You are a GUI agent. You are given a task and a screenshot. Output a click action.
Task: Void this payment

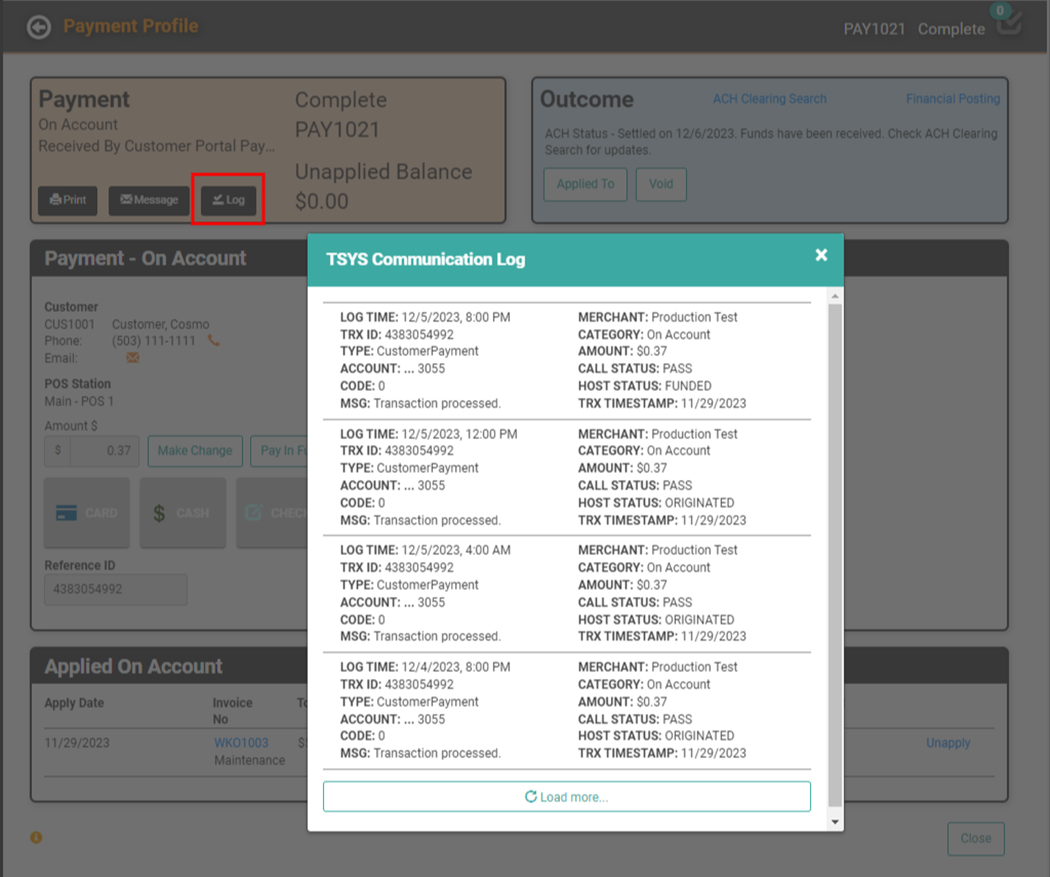click(x=661, y=184)
